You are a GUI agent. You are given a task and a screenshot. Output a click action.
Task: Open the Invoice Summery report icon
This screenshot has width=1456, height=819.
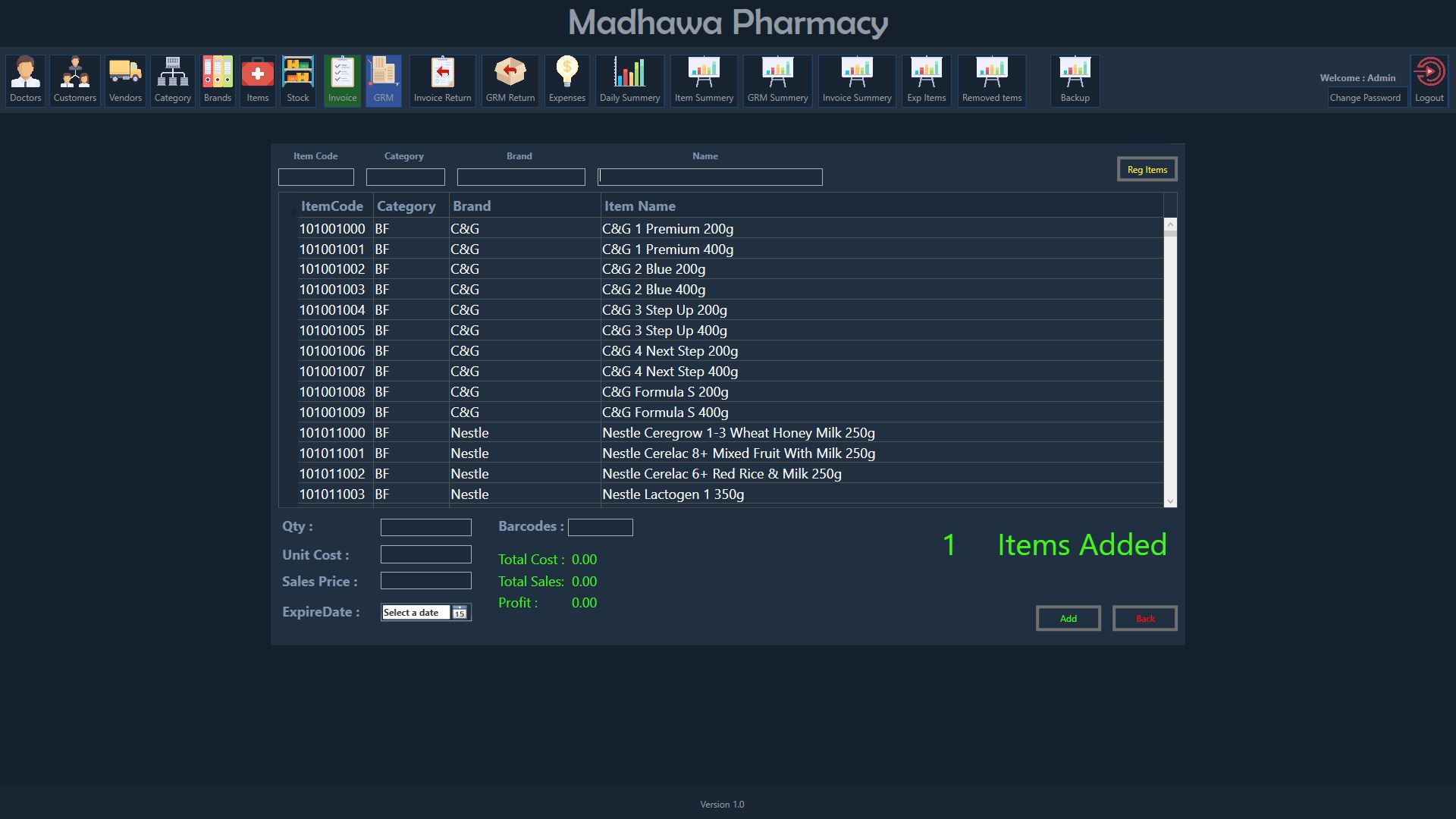point(857,80)
